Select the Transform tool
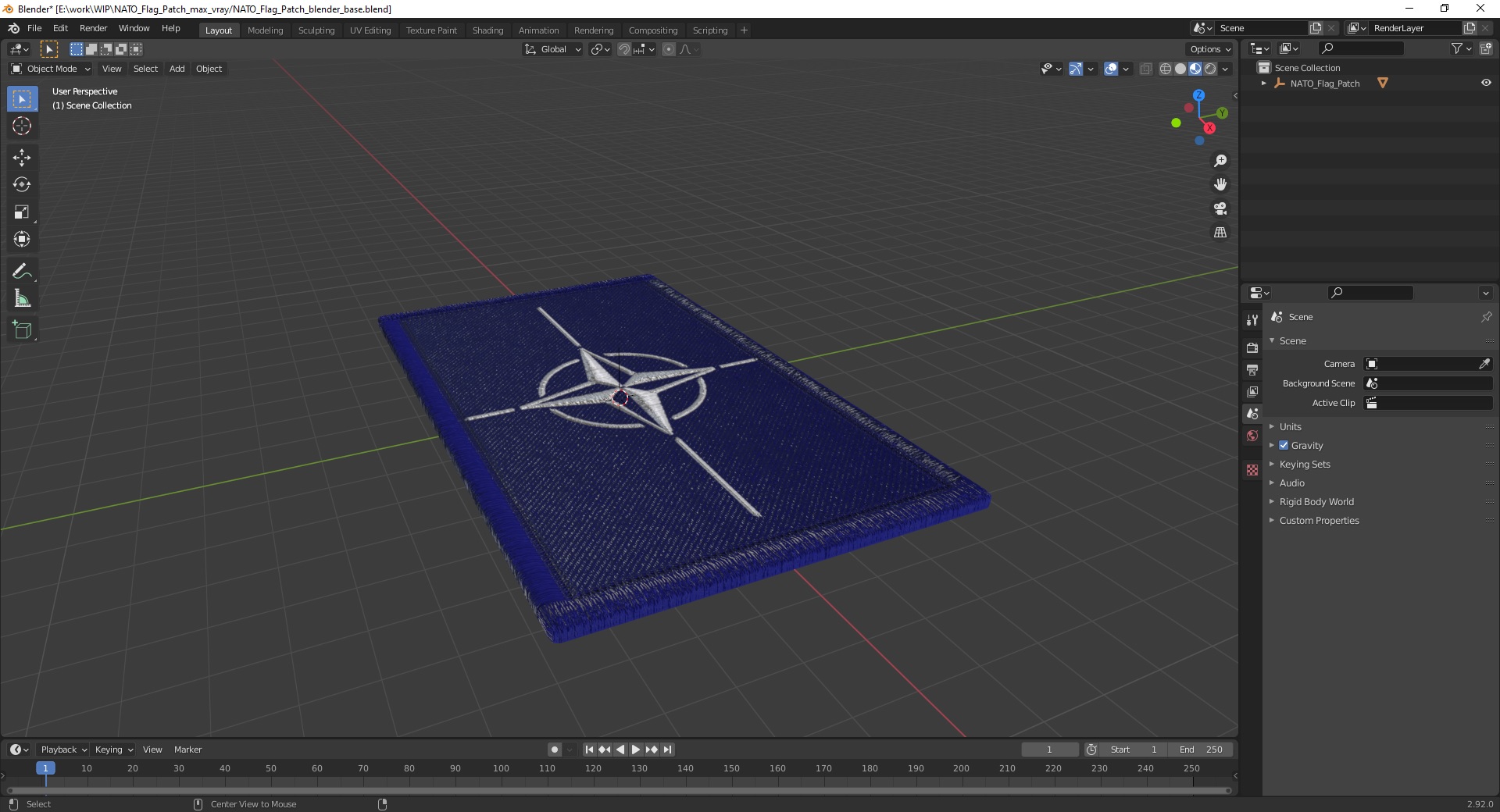Image resolution: width=1500 pixels, height=812 pixels. tap(22, 239)
